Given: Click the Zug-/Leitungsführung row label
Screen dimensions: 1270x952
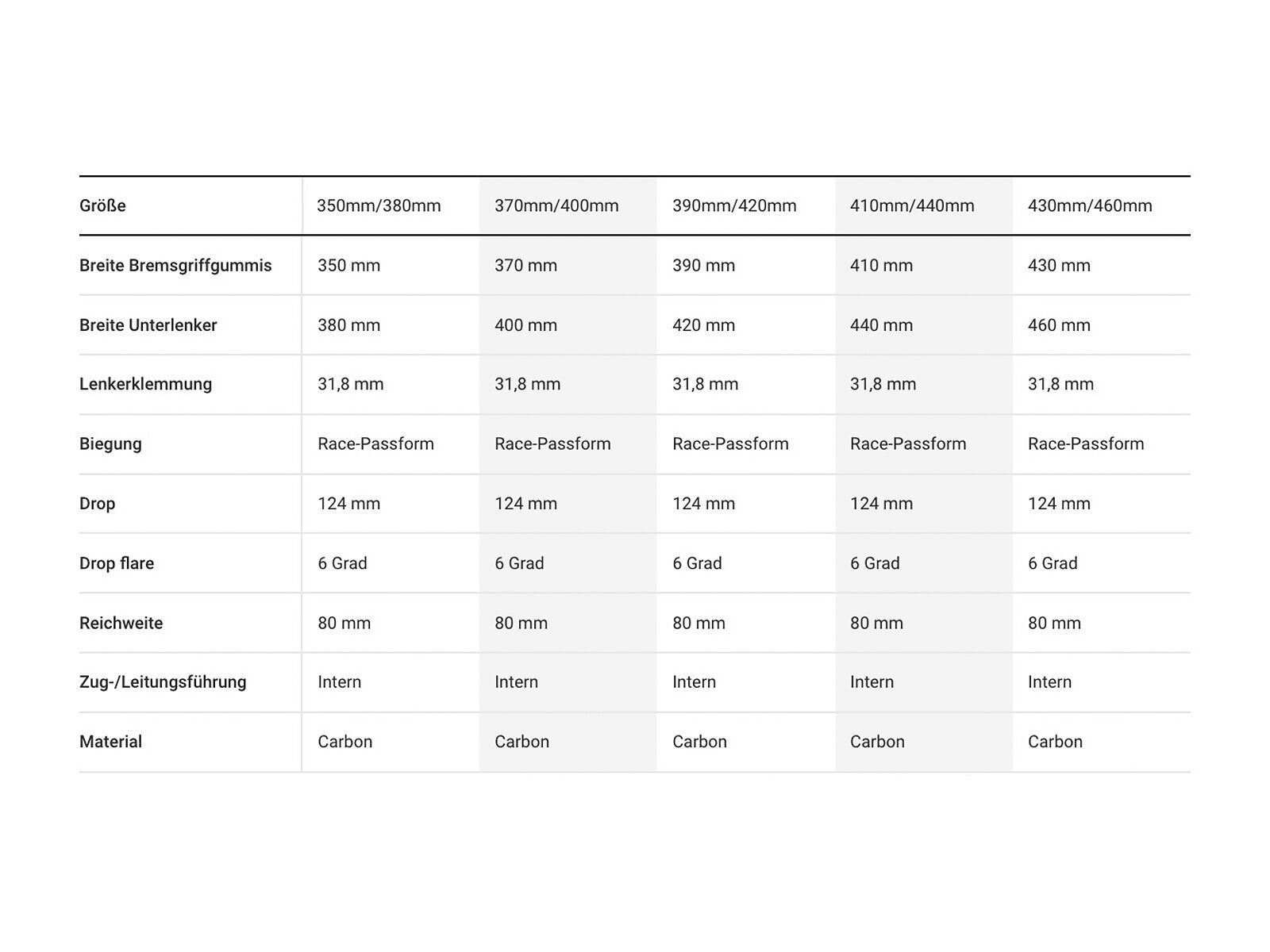Looking at the screenshot, I should point(163,682).
